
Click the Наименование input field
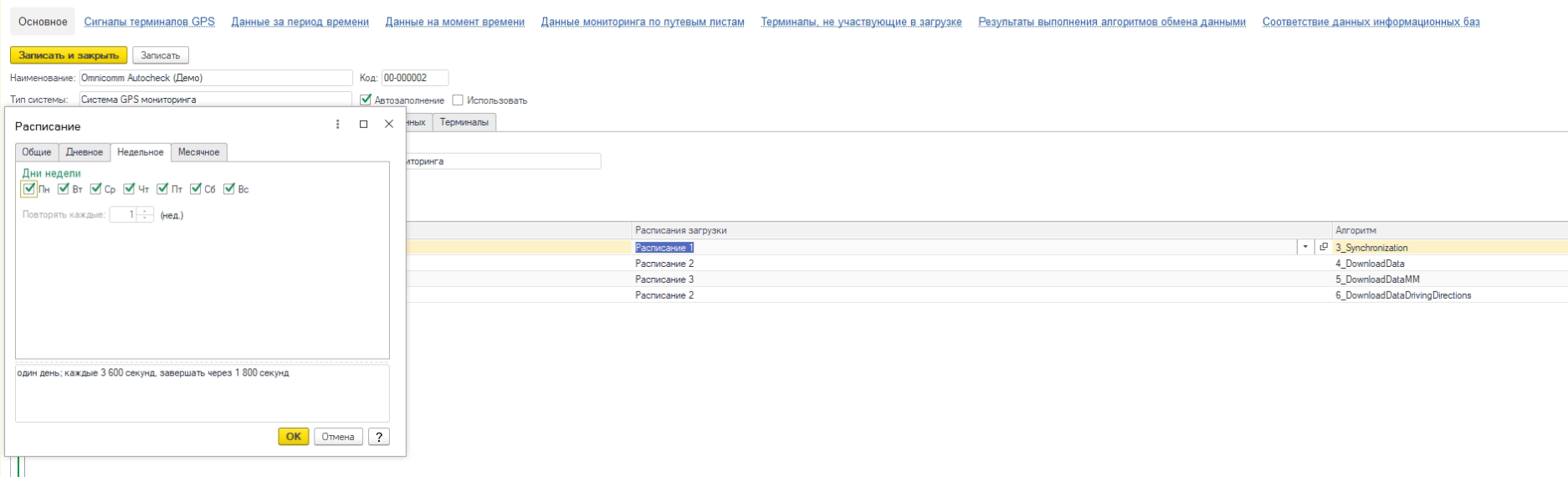click(216, 78)
